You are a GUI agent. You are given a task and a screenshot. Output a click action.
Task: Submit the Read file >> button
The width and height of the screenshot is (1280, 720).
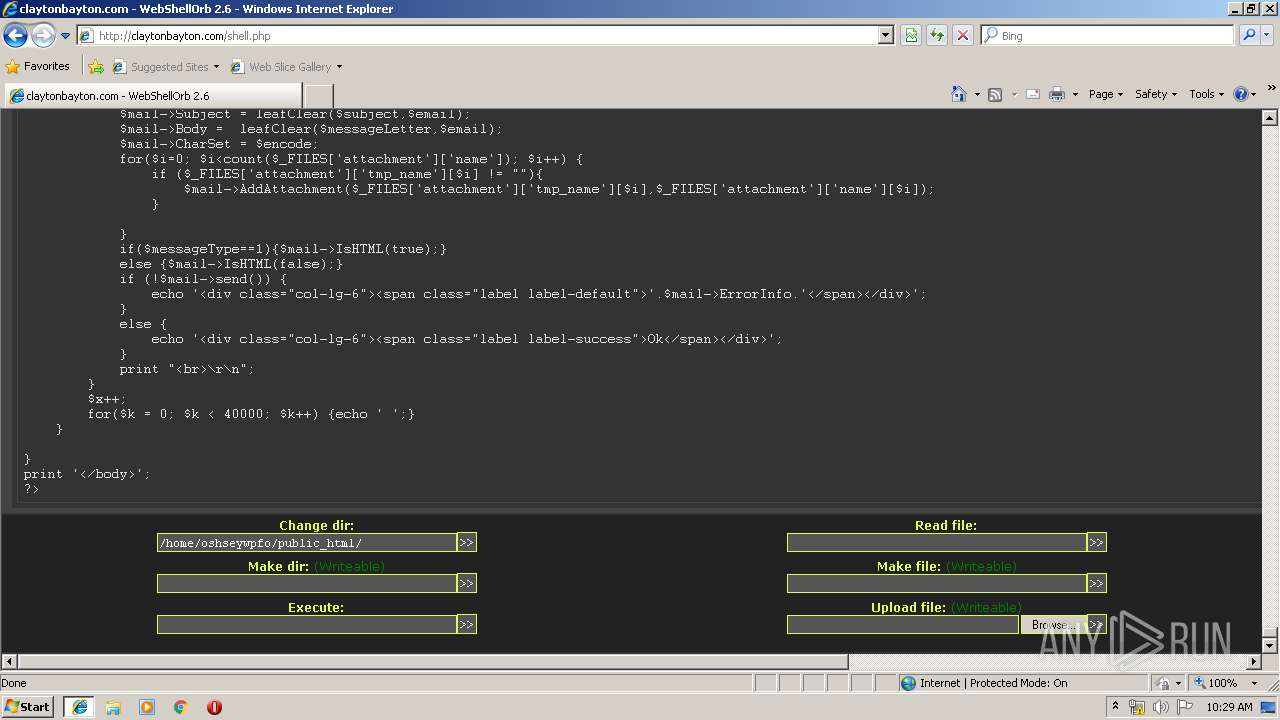pyautogui.click(x=1096, y=543)
